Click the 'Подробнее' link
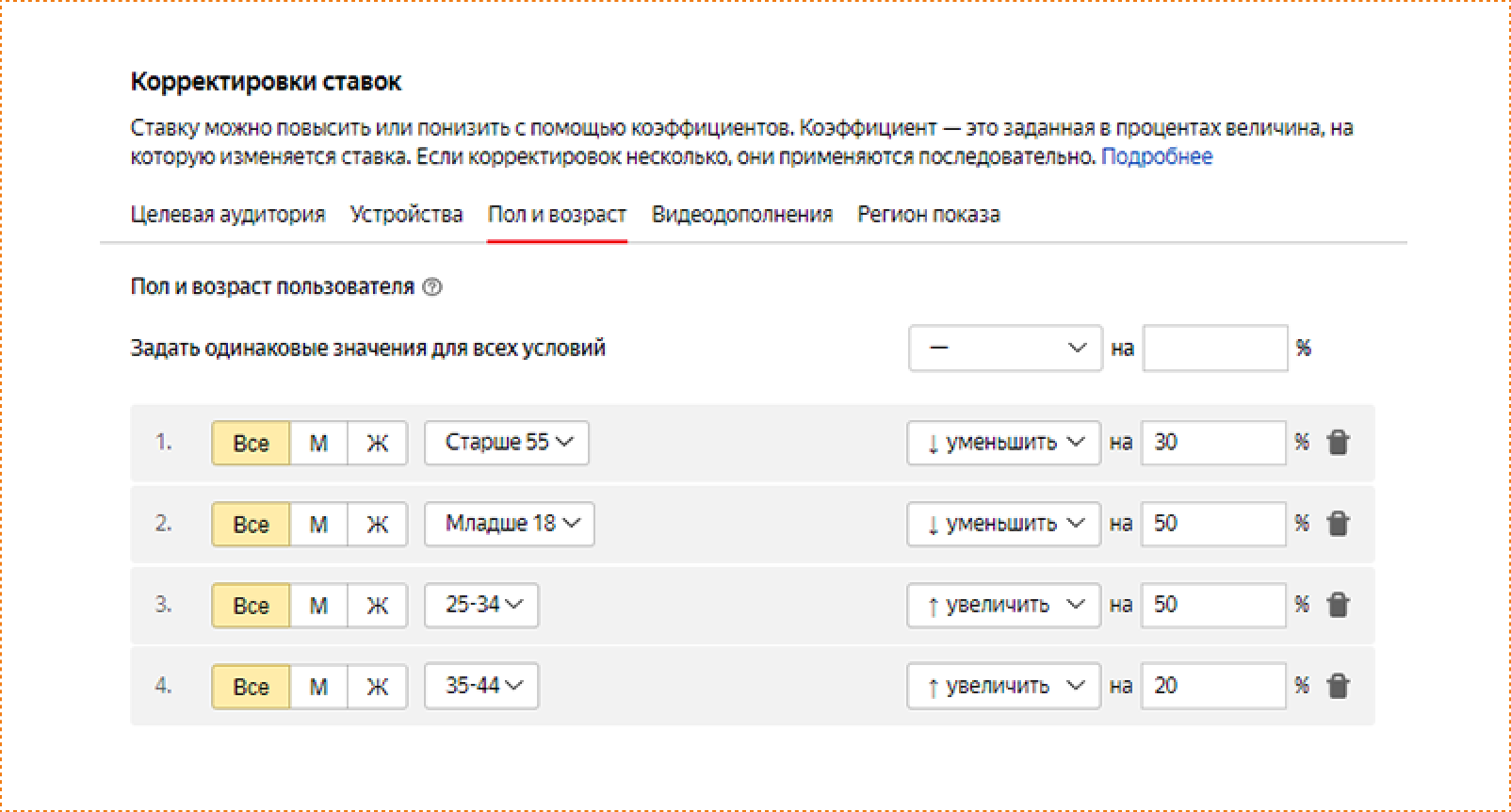Viewport: 1511px width, 812px height. click(1157, 156)
